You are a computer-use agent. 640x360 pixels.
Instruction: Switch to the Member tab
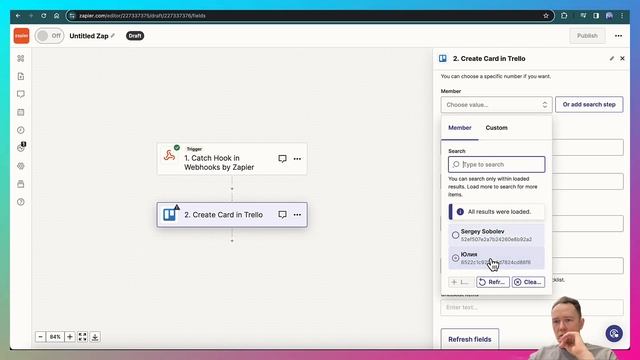tap(460, 128)
